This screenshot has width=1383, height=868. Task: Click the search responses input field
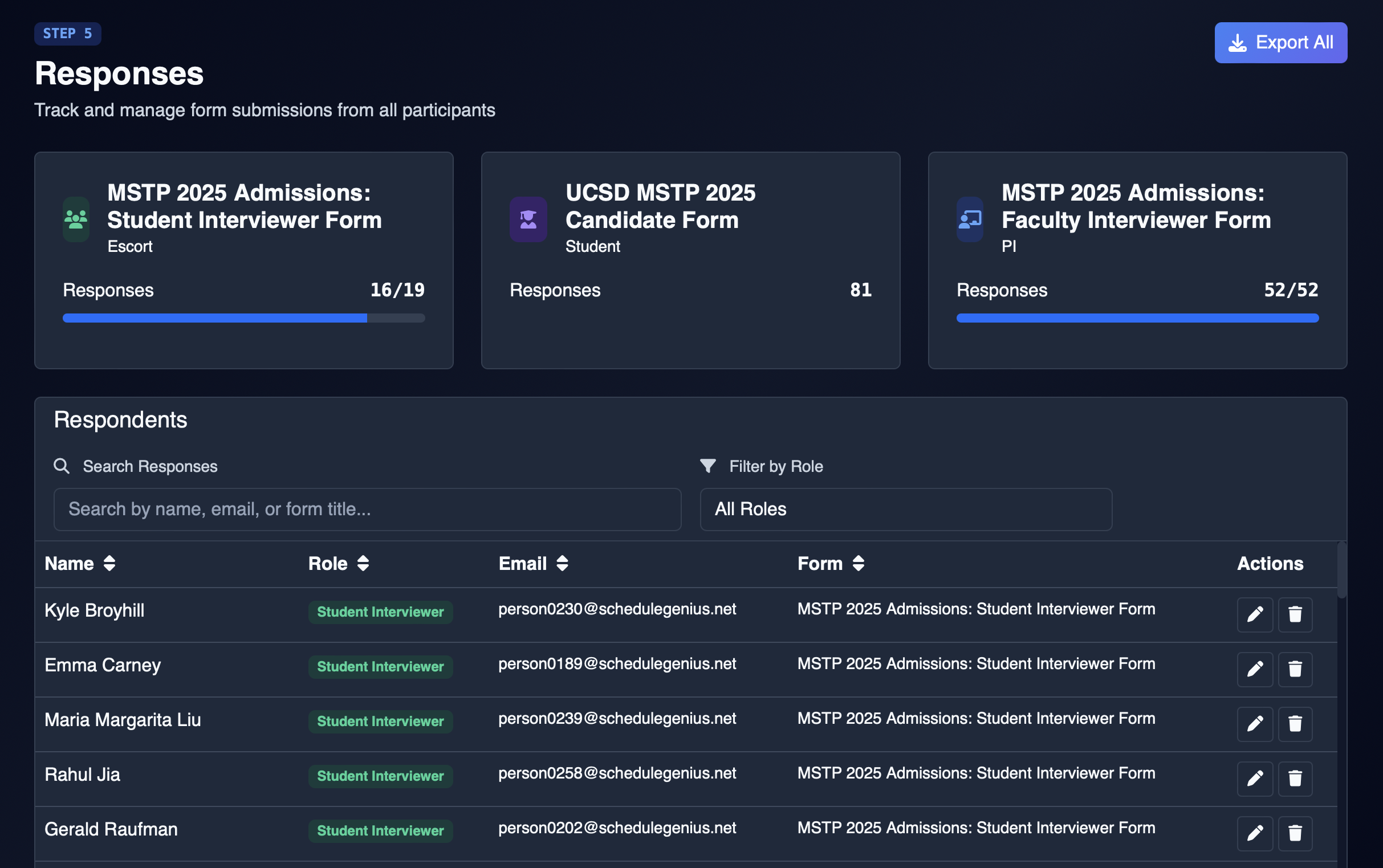click(x=367, y=509)
